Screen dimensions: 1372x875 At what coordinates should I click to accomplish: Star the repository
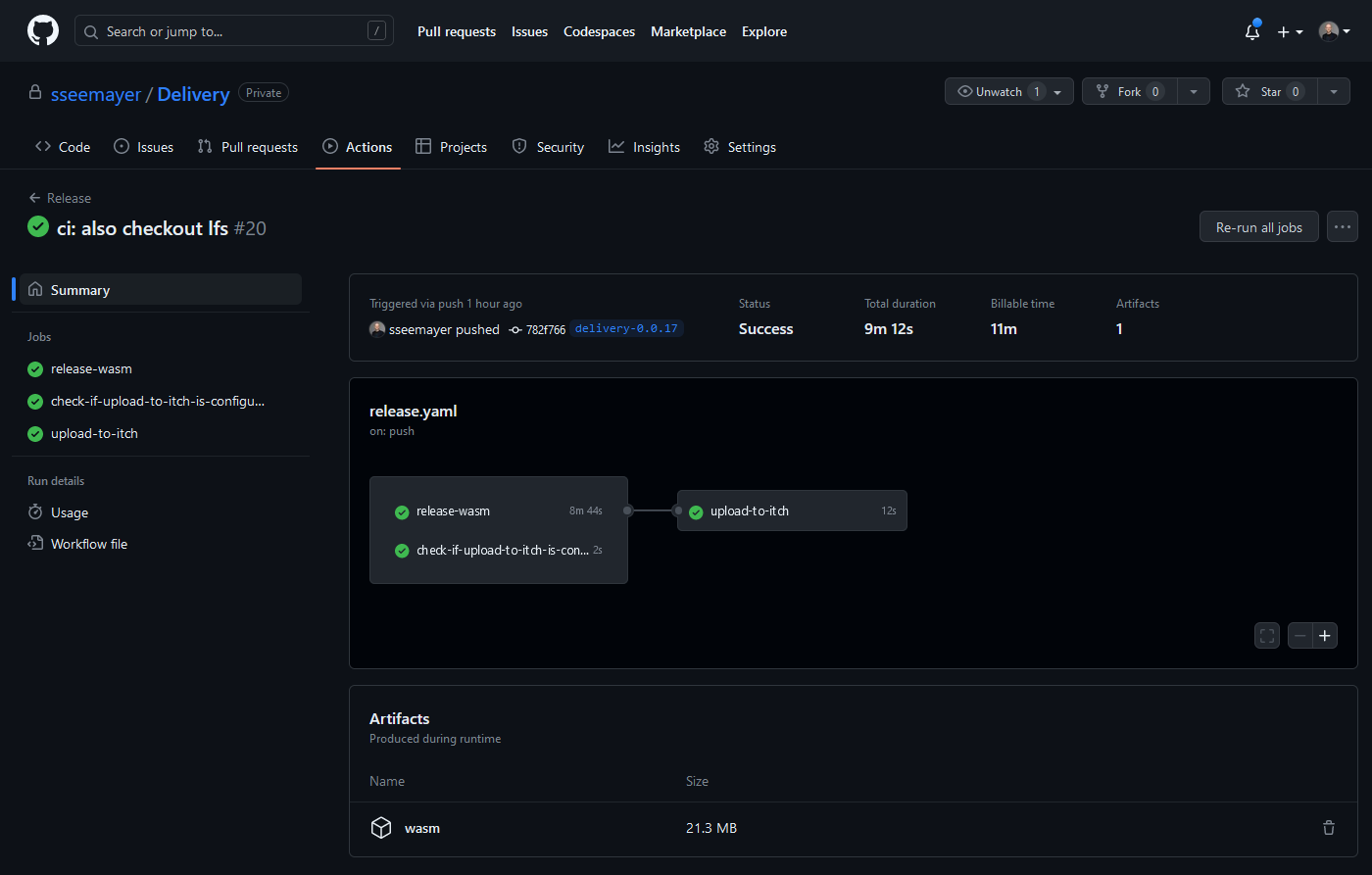pos(1269,91)
